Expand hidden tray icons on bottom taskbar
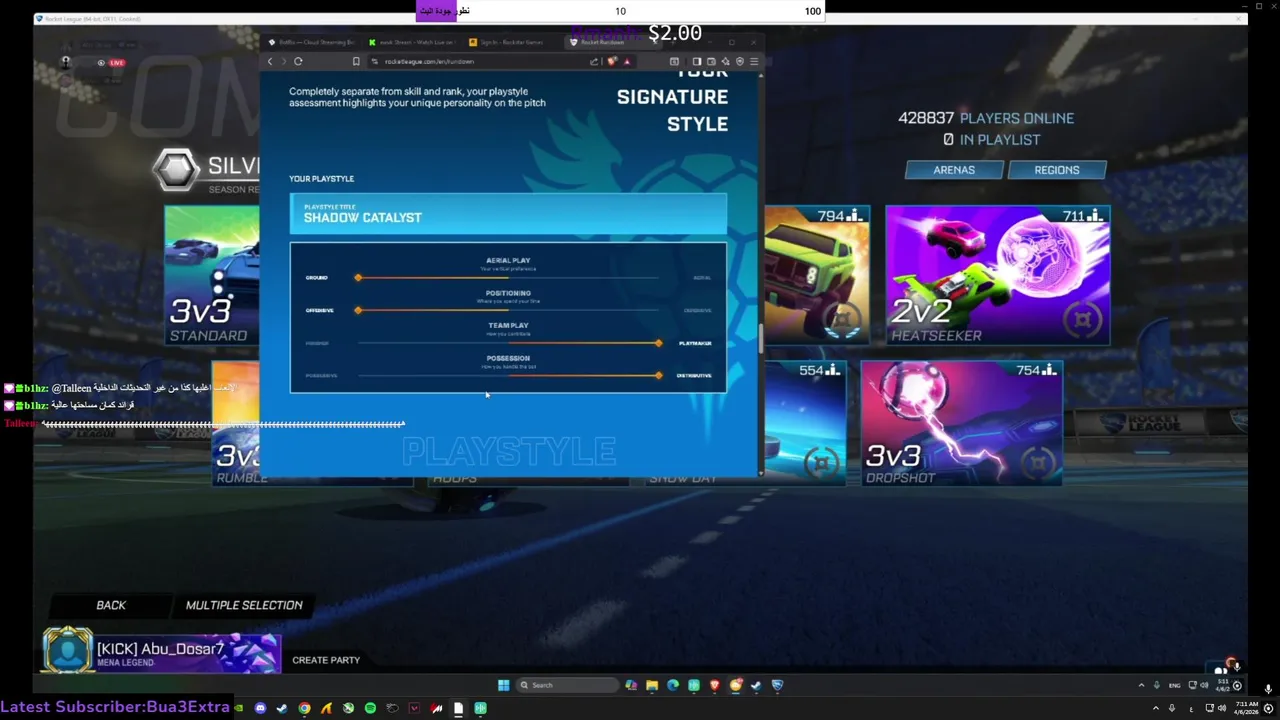The width and height of the screenshot is (1280, 720). (x=1156, y=708)
